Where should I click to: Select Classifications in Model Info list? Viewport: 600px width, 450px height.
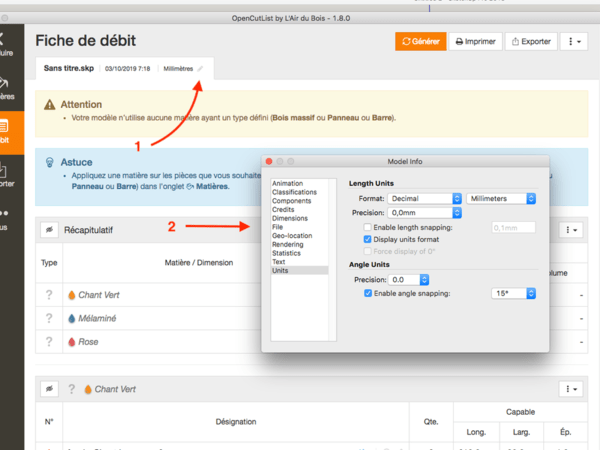(294, 192)
